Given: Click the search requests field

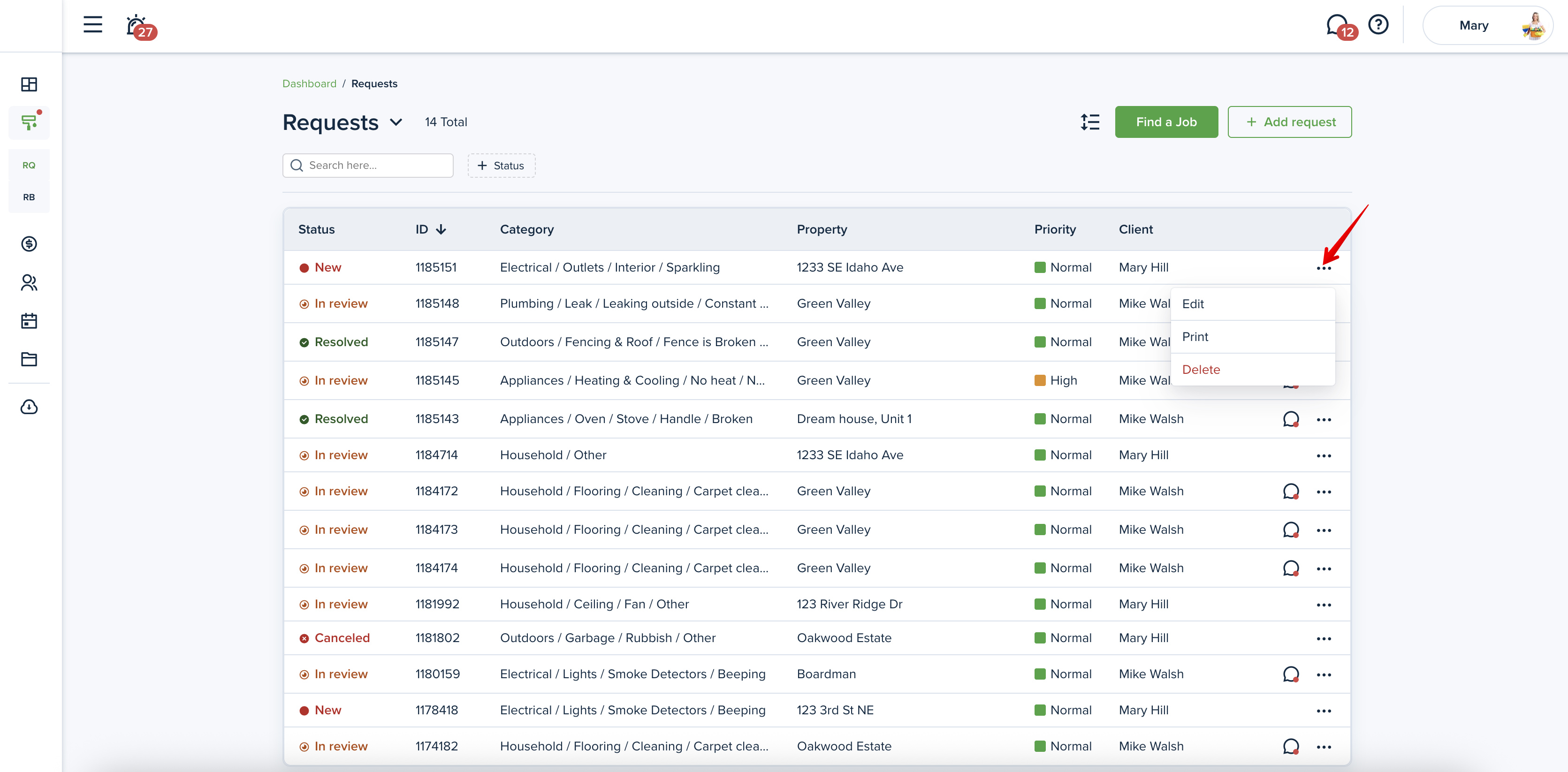Looking at the screenshot, I should pos(368,166).
